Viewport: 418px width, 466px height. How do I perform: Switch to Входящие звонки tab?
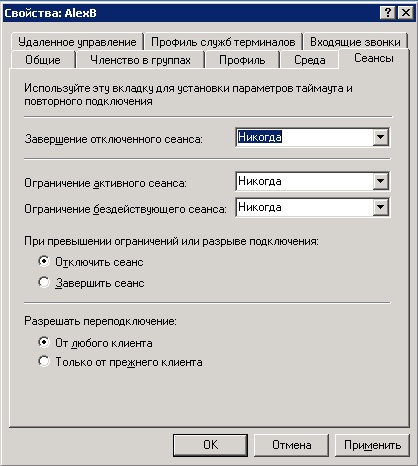pyautogui.click(x=355, y=42)
